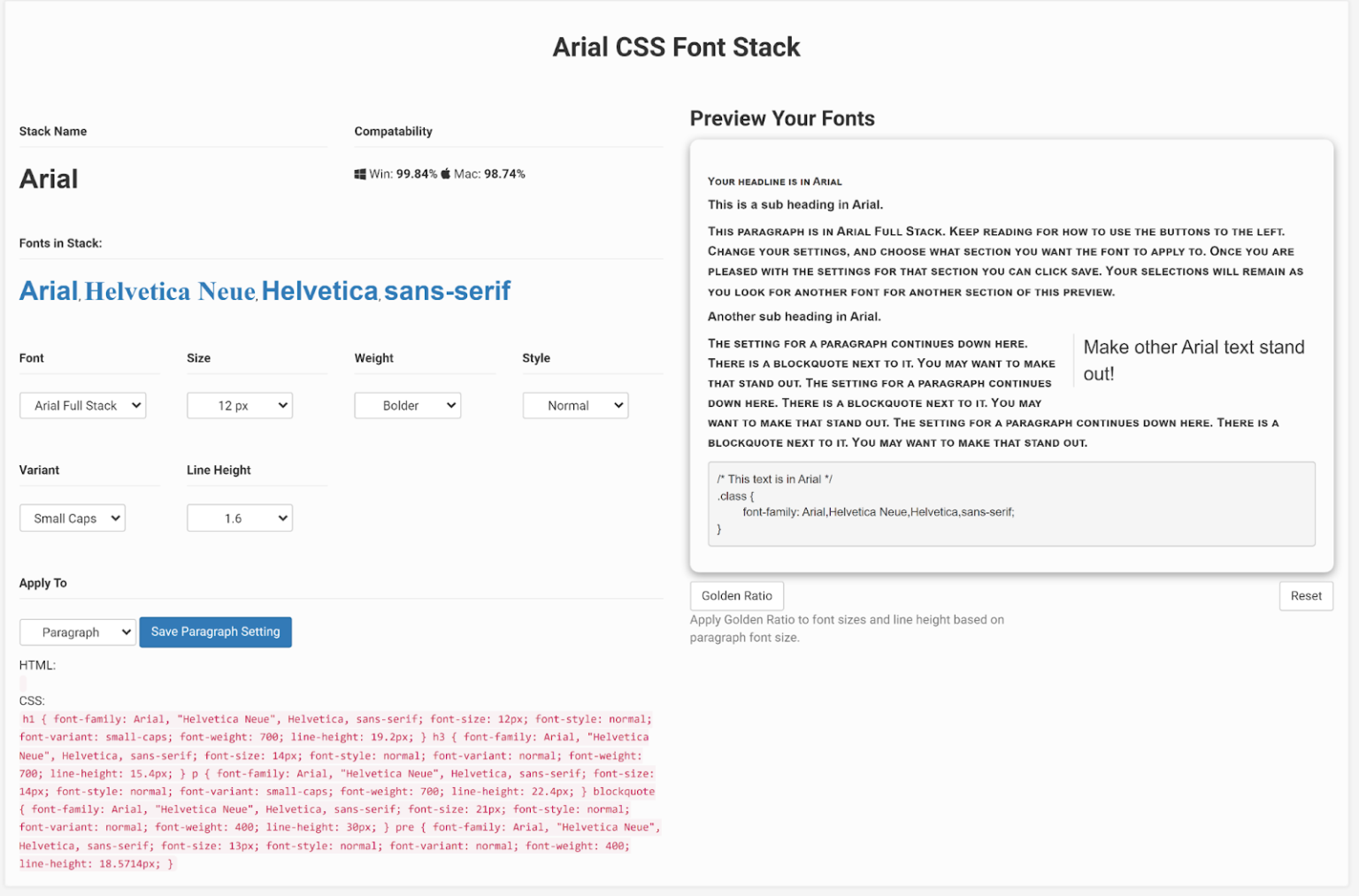Click the Windows compatibility icon

[x=359, y=173]
